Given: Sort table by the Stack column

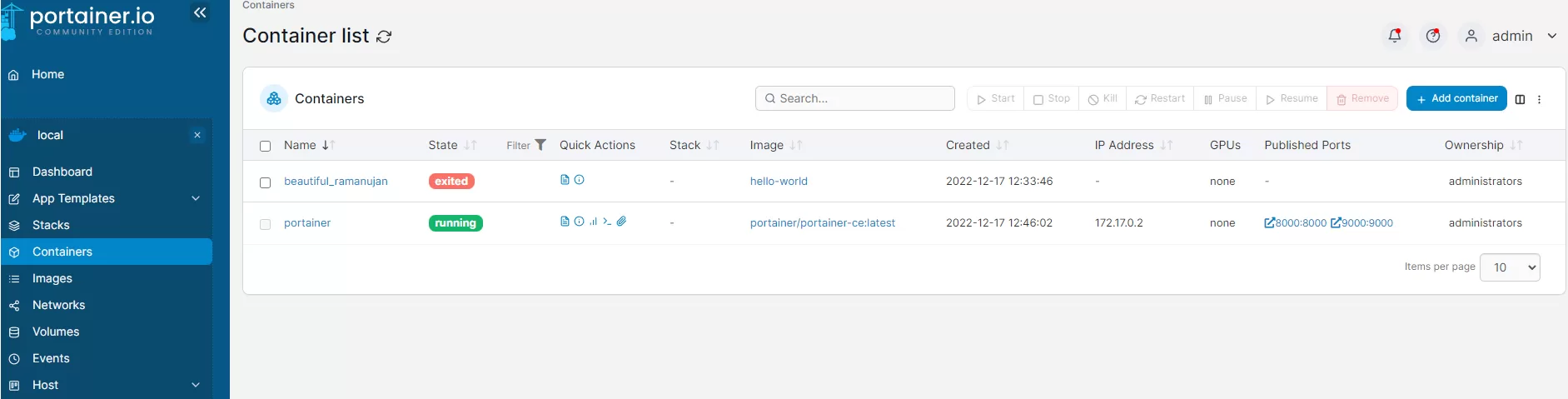Looking at the screenshot, I should 694,145.
